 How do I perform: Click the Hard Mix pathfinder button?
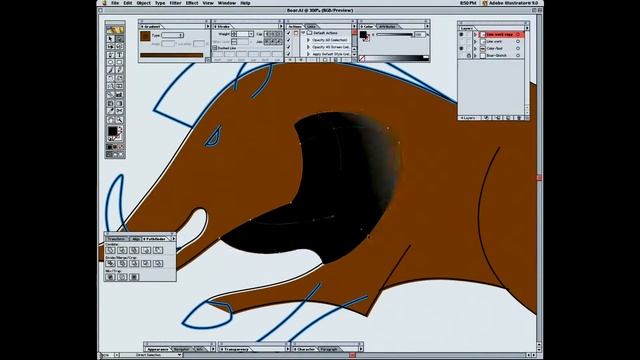(111, 277)
